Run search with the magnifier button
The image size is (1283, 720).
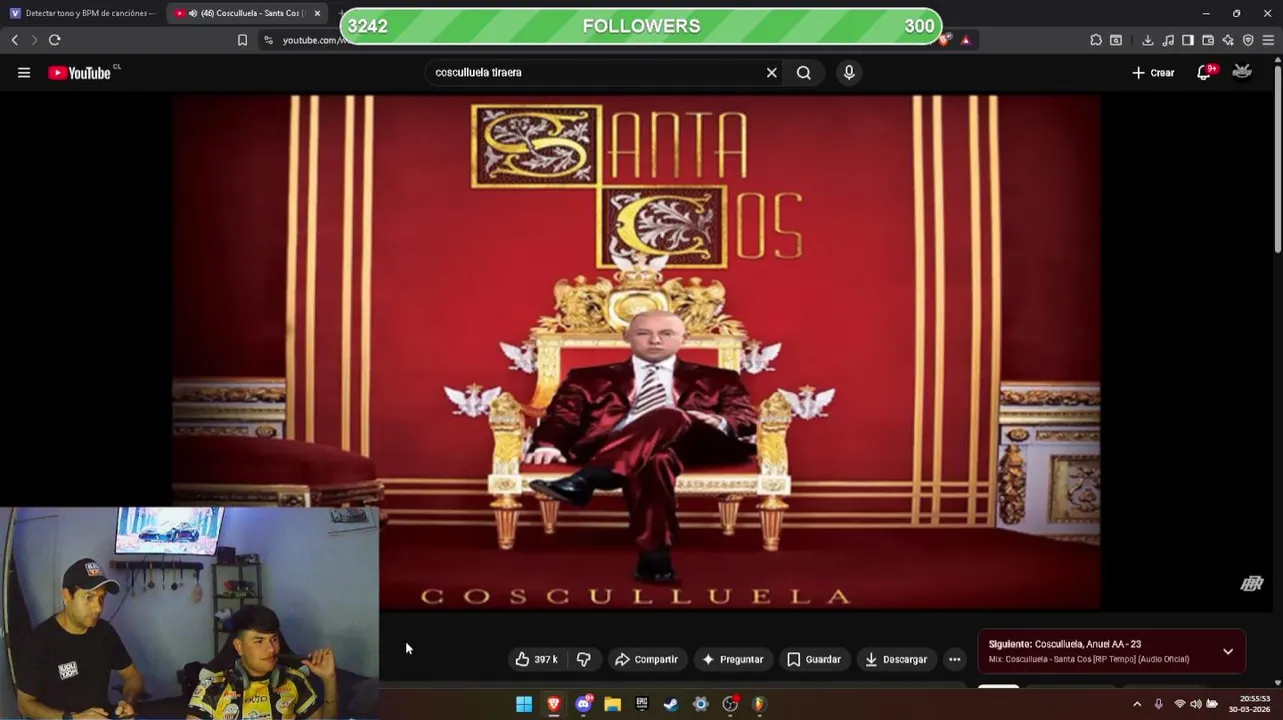click(x=804, y=72)
